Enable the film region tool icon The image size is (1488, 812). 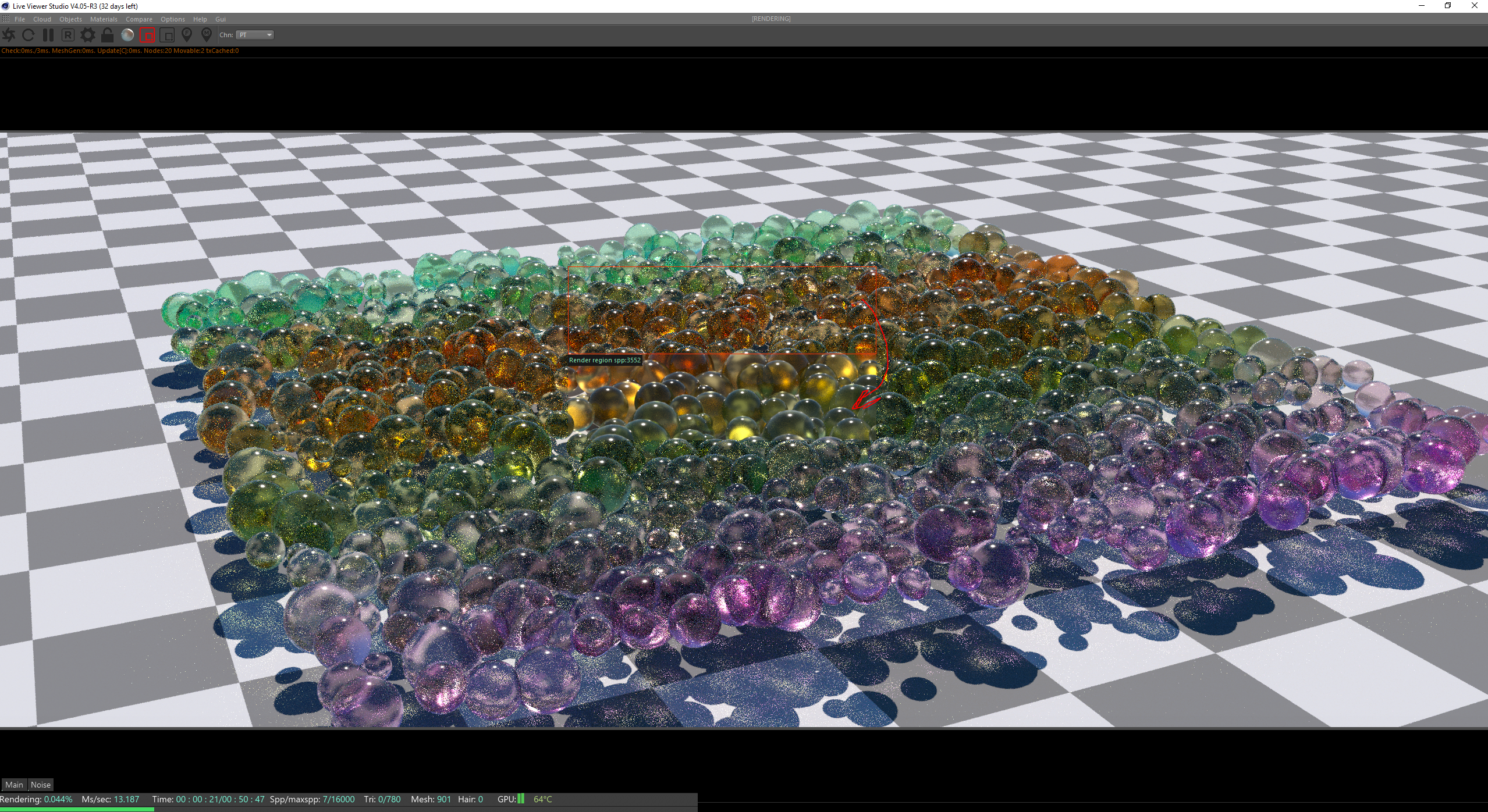(x=167, y=35)
